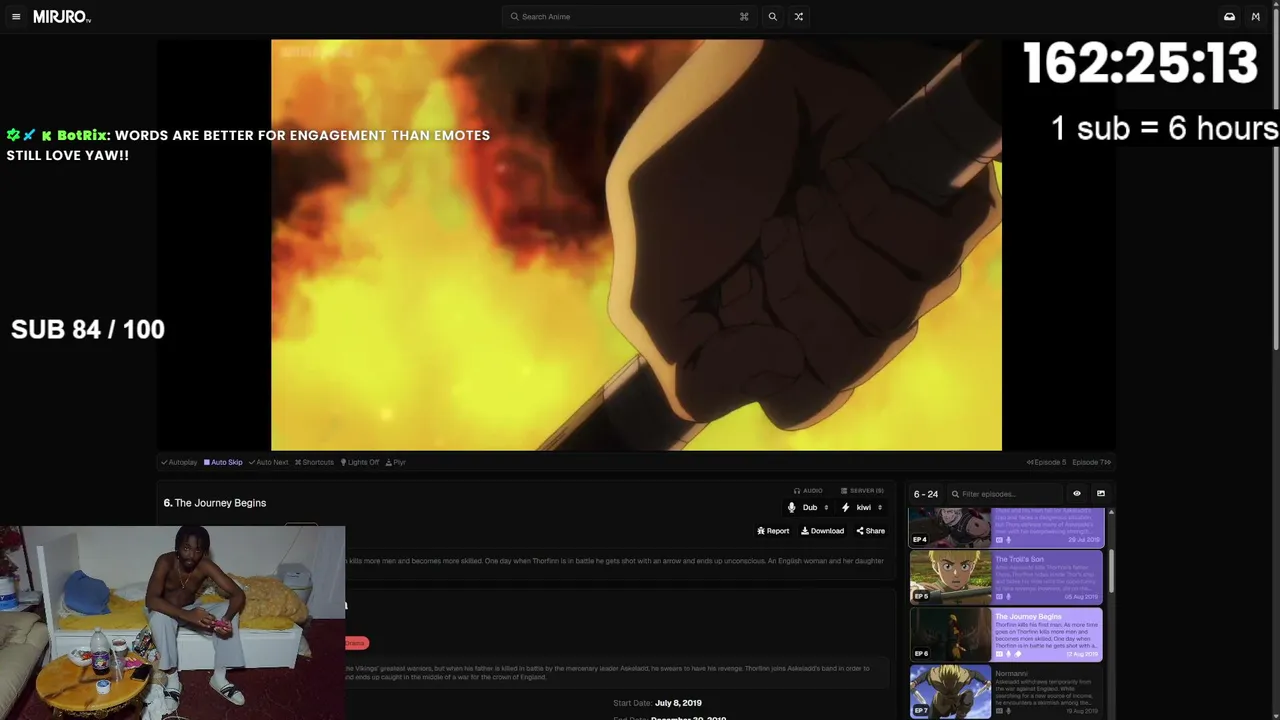Click the command shortcut icon in search bar

pos(744,17)
